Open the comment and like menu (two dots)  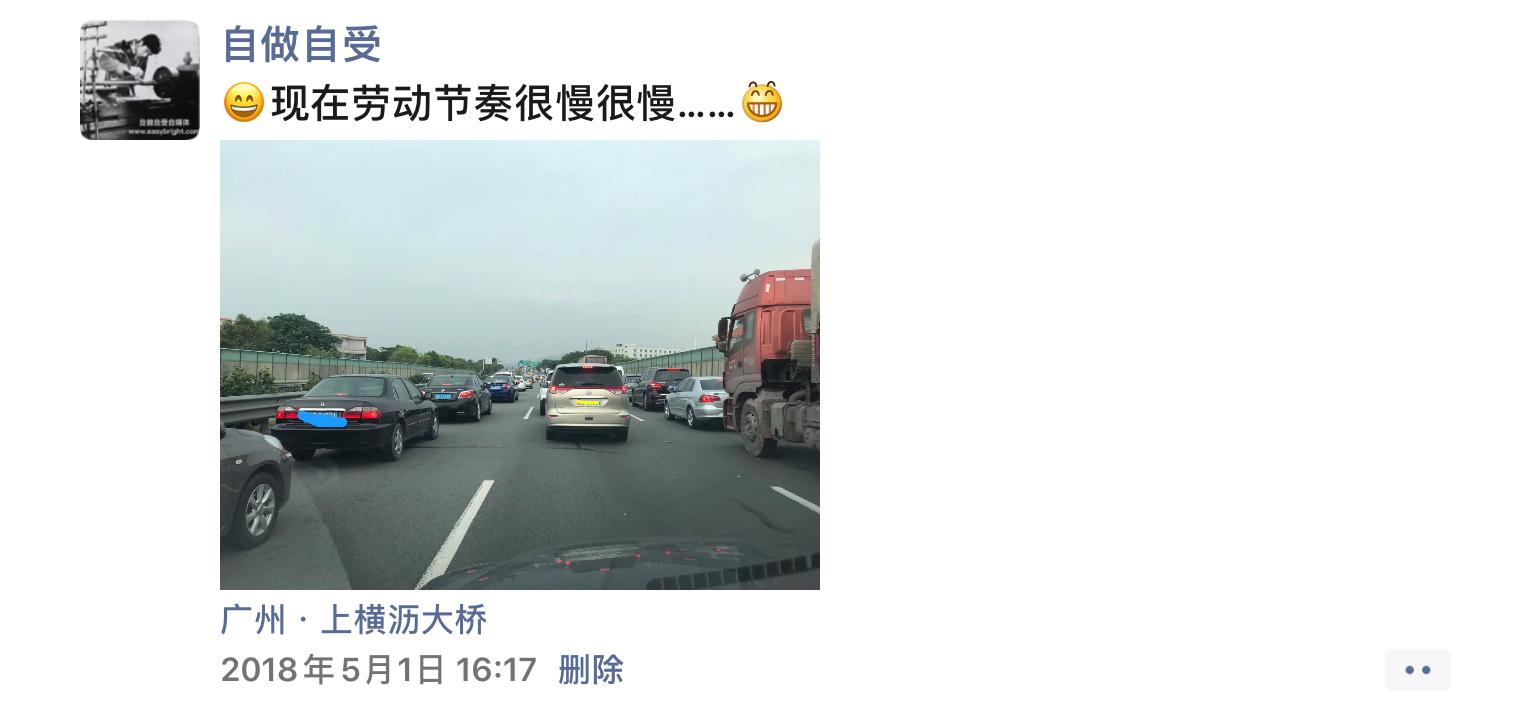point(1417,670)
